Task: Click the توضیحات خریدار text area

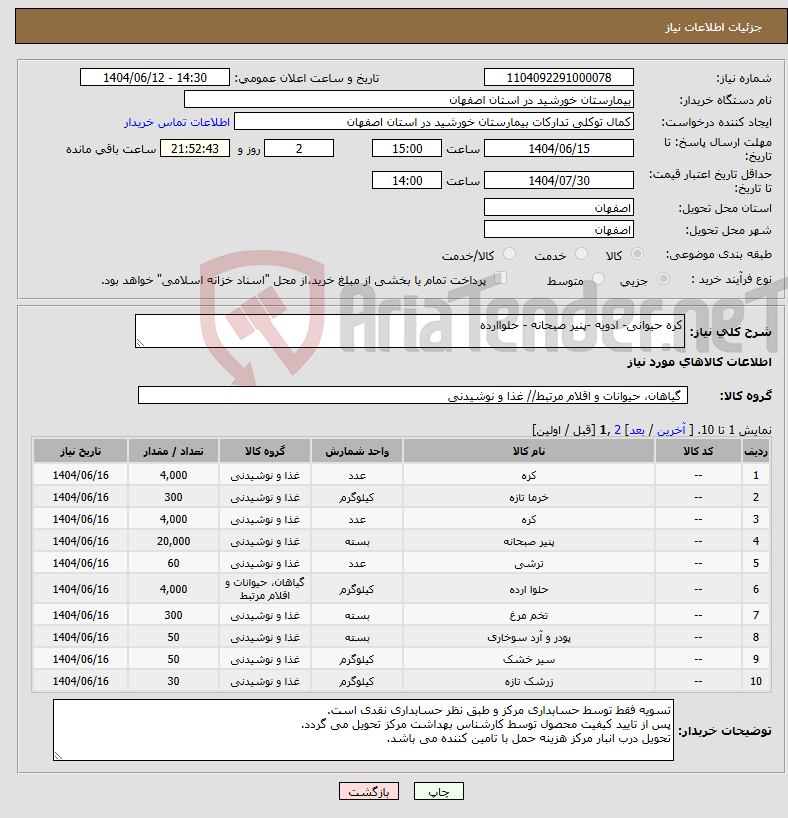Action: tap(363, 730)
